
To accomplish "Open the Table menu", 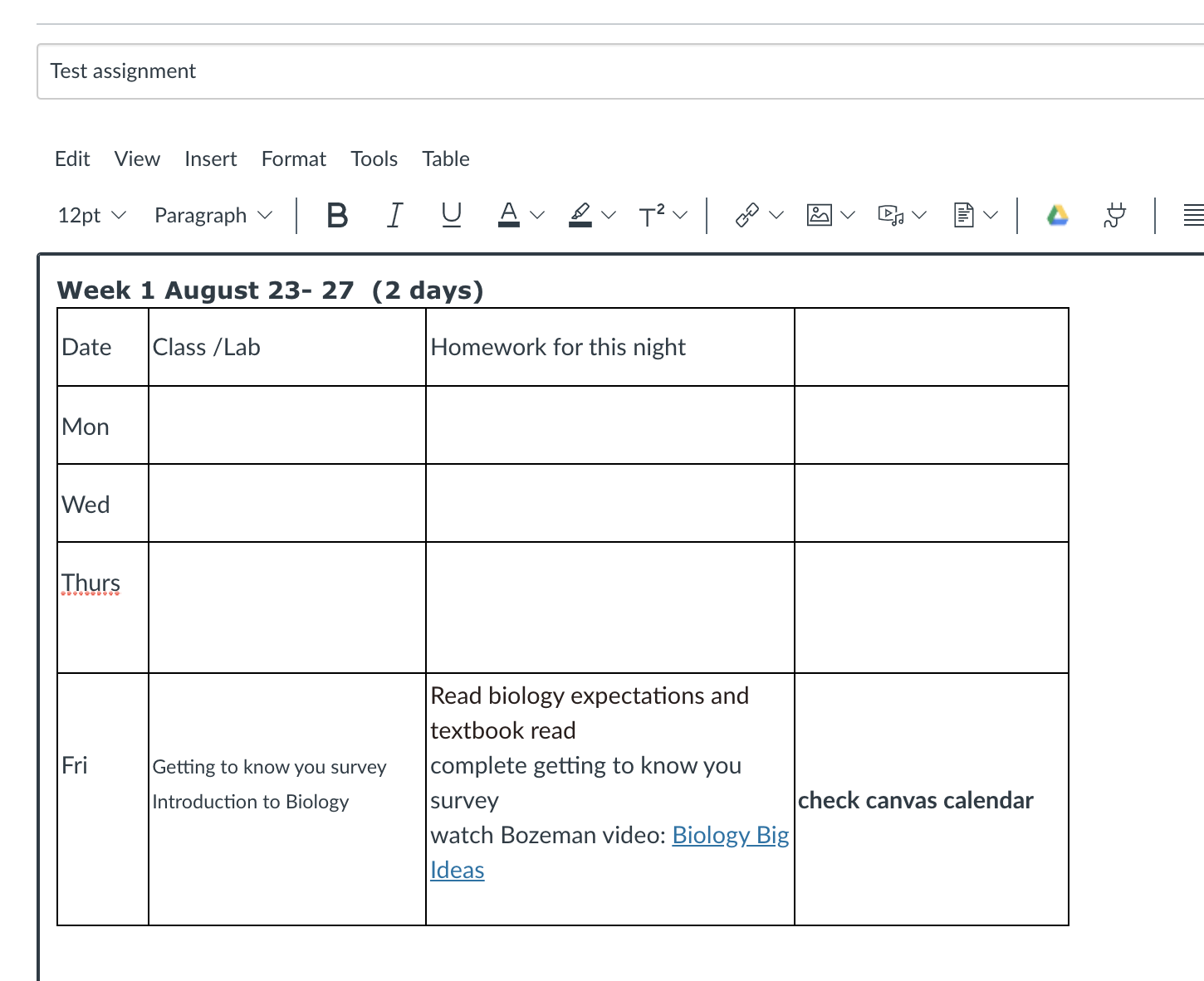I will [x=446, y=159].
